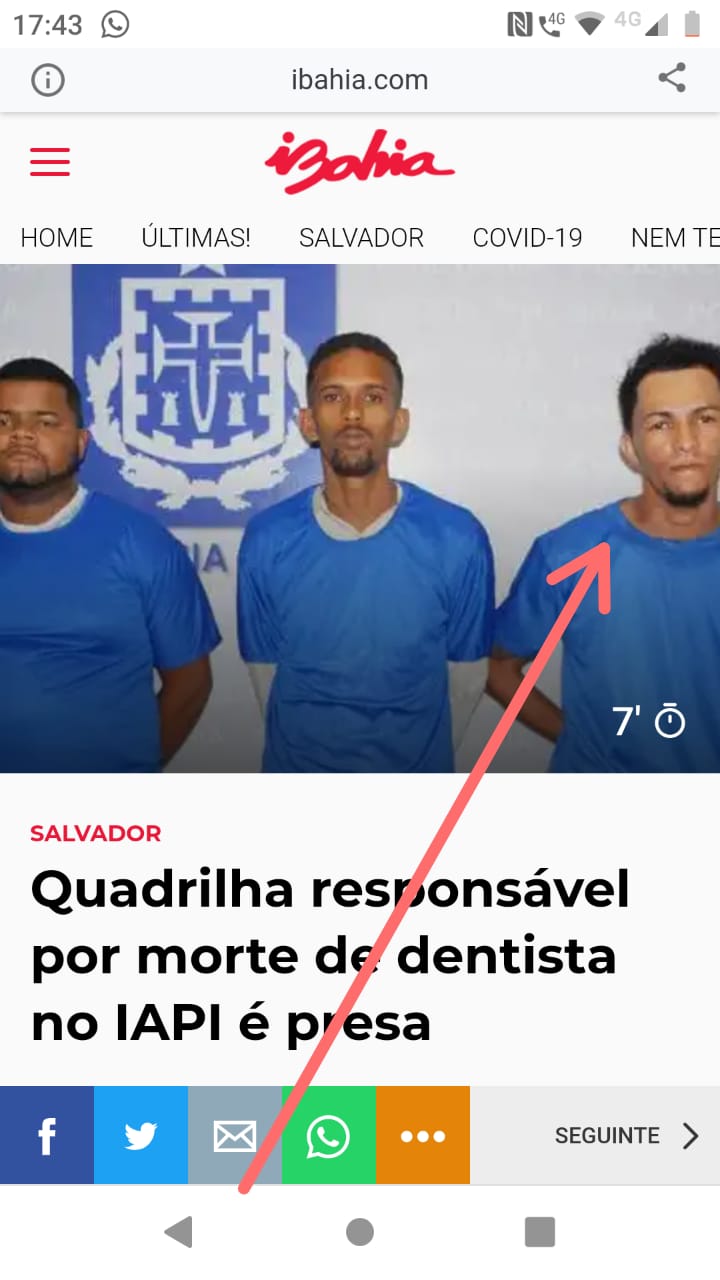Share the article via WhatsApp button
Screen dimensions: 720x1280
329,1135
